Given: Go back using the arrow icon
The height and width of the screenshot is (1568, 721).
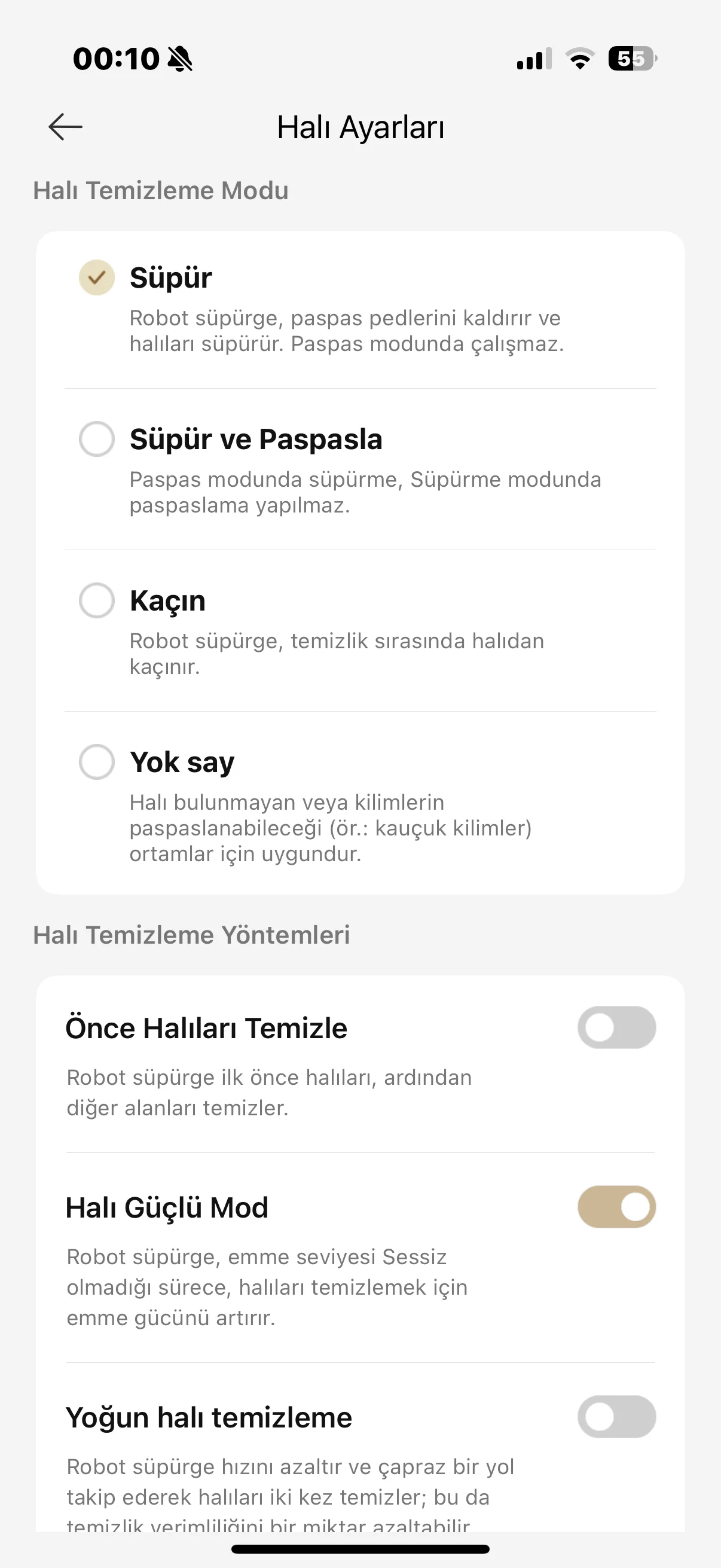Looking at the screenshot, I should point(65,127).
